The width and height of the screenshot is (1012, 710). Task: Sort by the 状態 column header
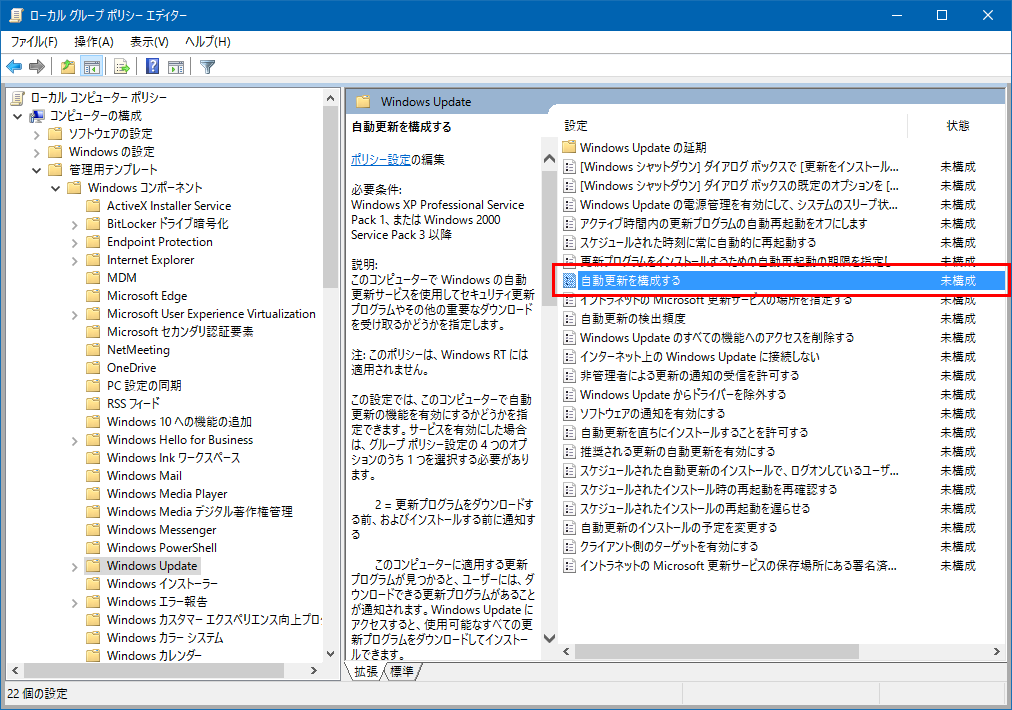pyautogui.click(x=958, y=126)
